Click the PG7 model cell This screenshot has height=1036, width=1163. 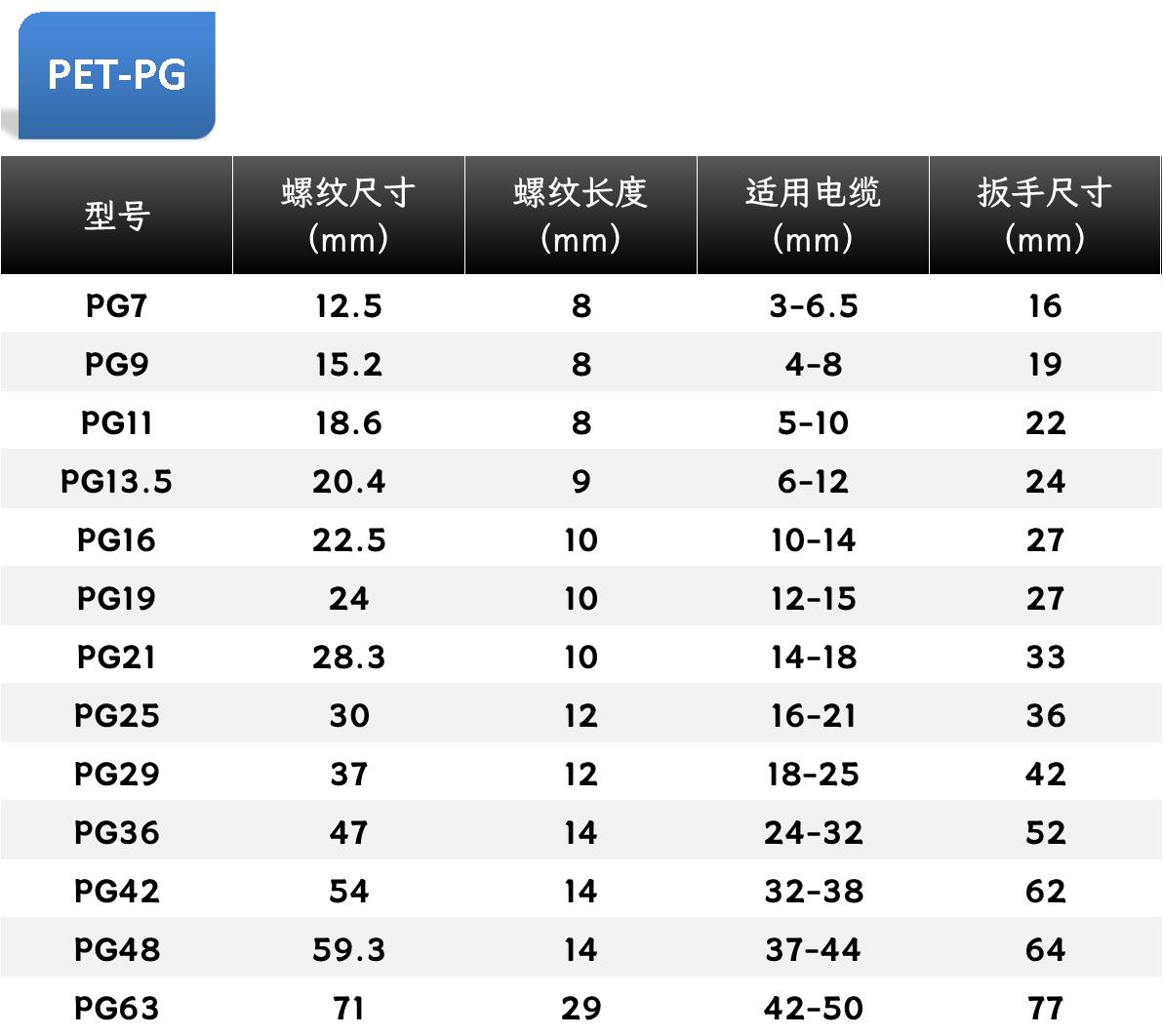tap(116, 305)
